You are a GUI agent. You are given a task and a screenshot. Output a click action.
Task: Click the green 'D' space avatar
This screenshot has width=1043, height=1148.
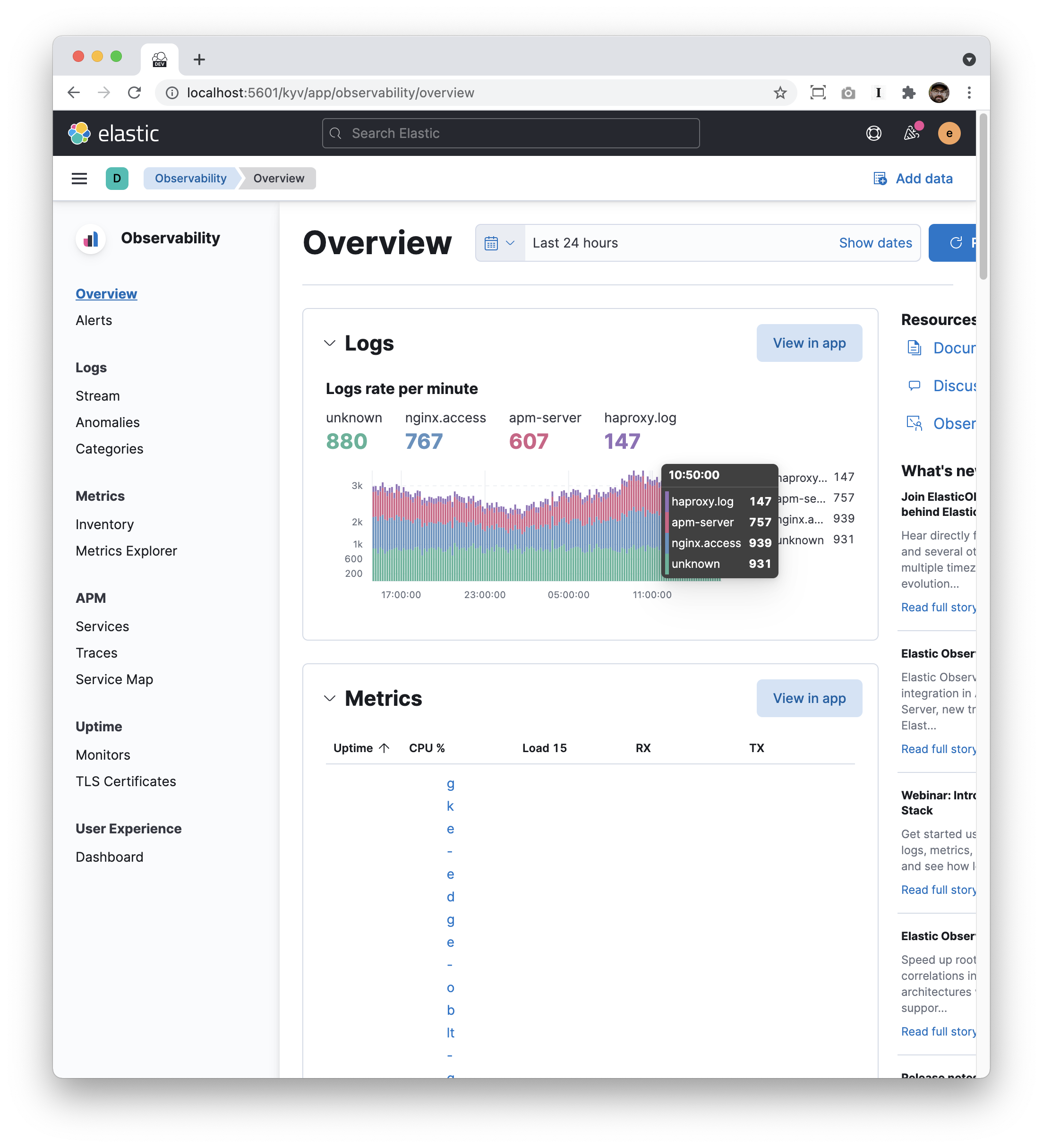click(117, 178)
